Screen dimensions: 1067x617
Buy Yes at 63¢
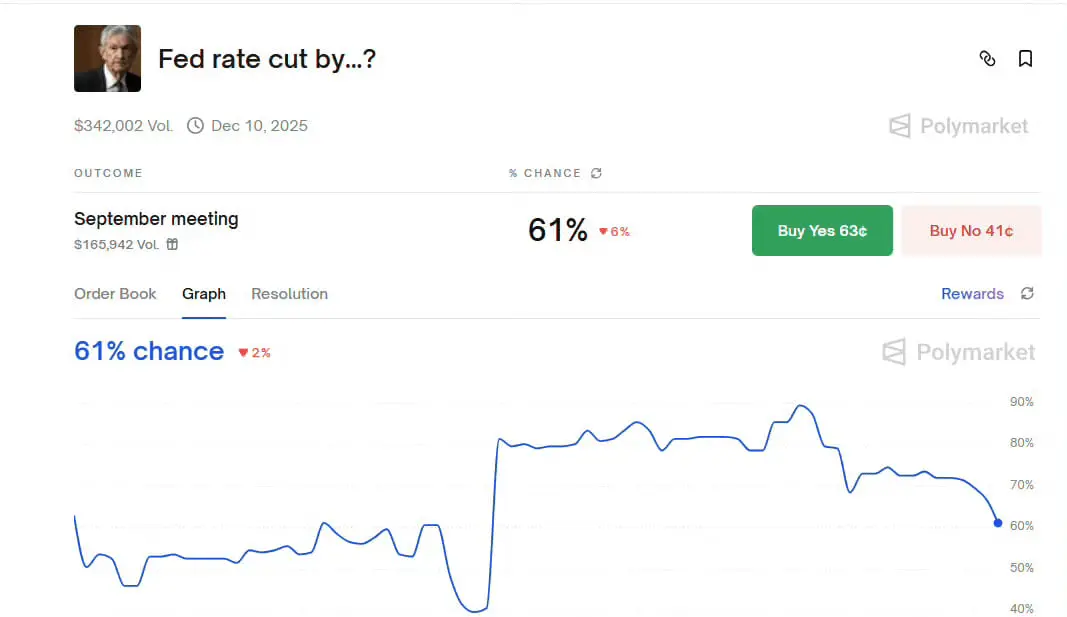coord(822,231)
